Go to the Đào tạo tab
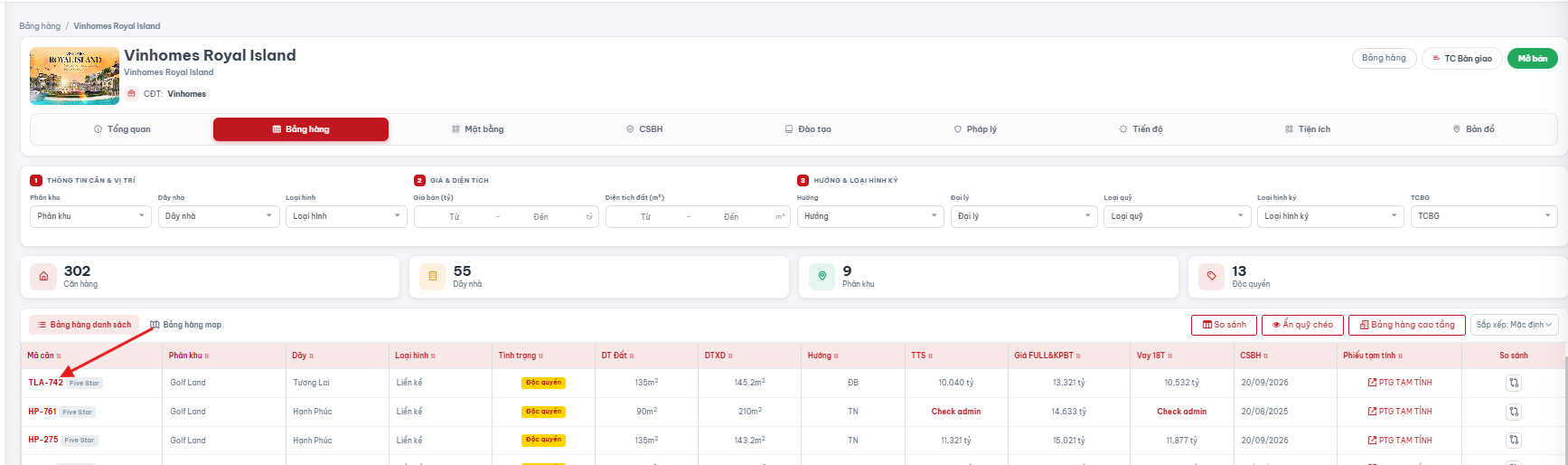The height and width of the screenshot is (465, 1568). pyautogui.click(x=808, y=129)
